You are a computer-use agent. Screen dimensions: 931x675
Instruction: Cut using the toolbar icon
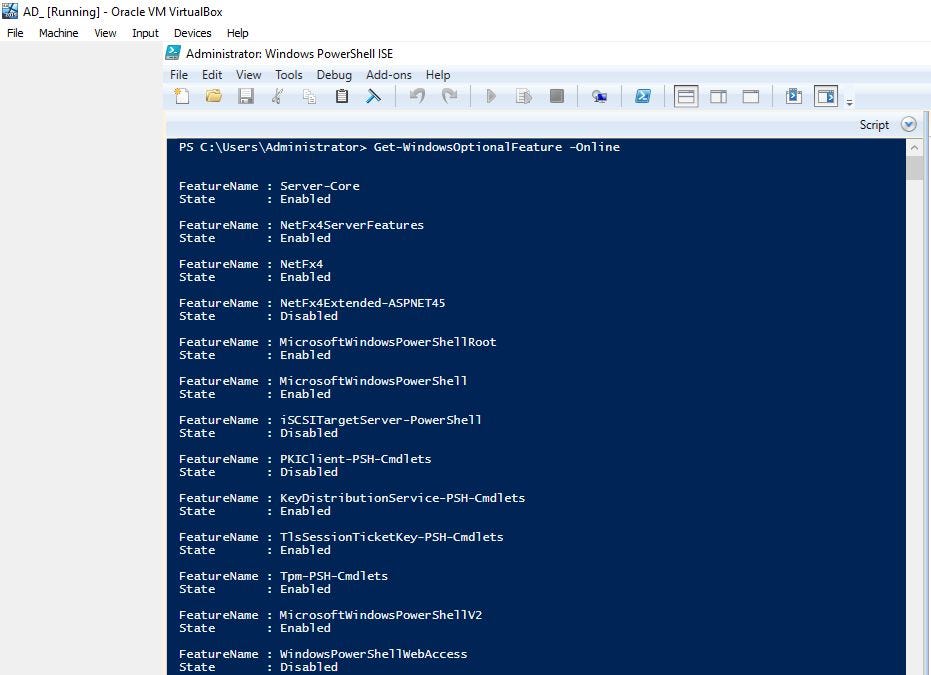278,96
